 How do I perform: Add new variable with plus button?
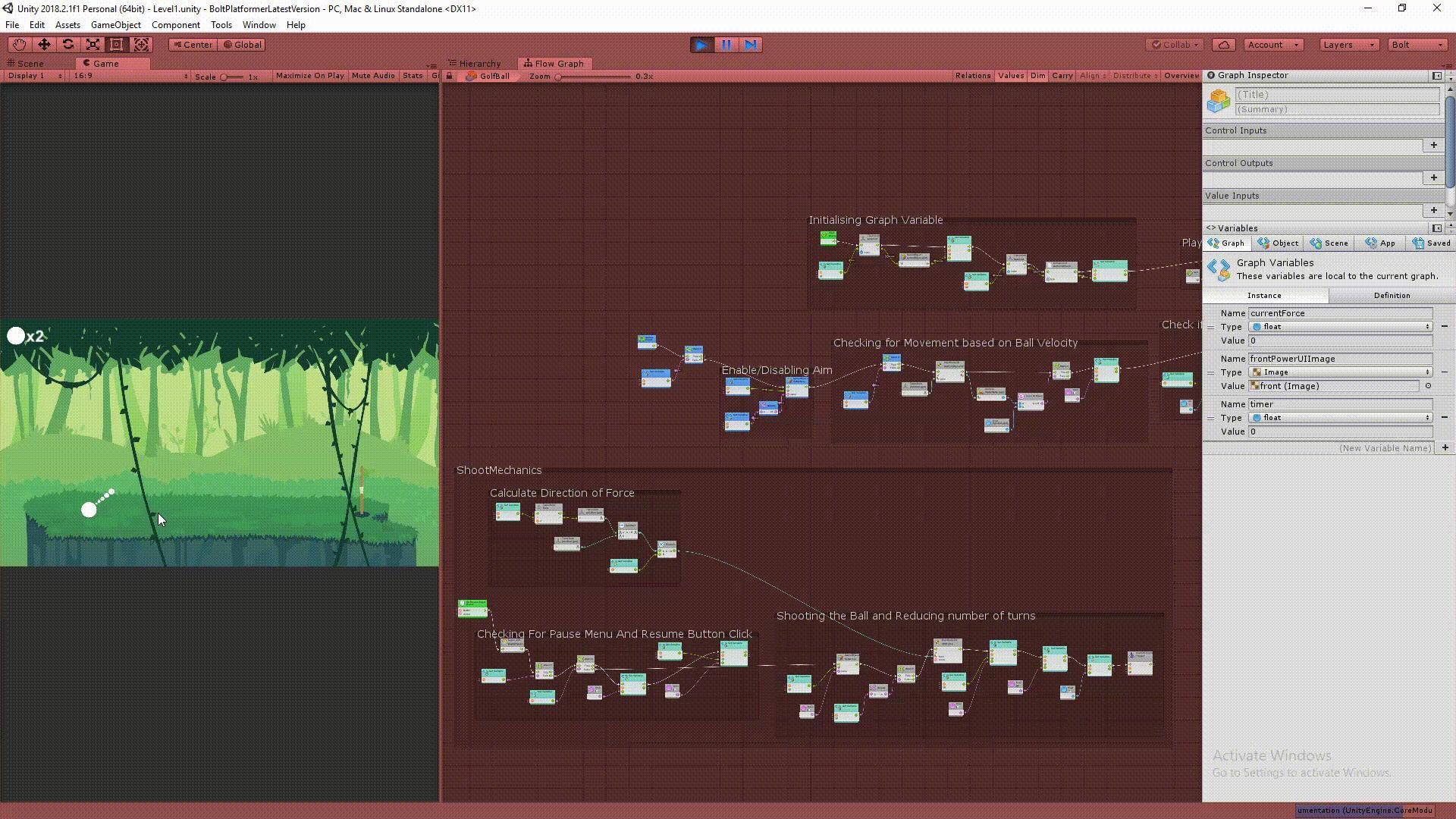click(x=1445, y=448)
